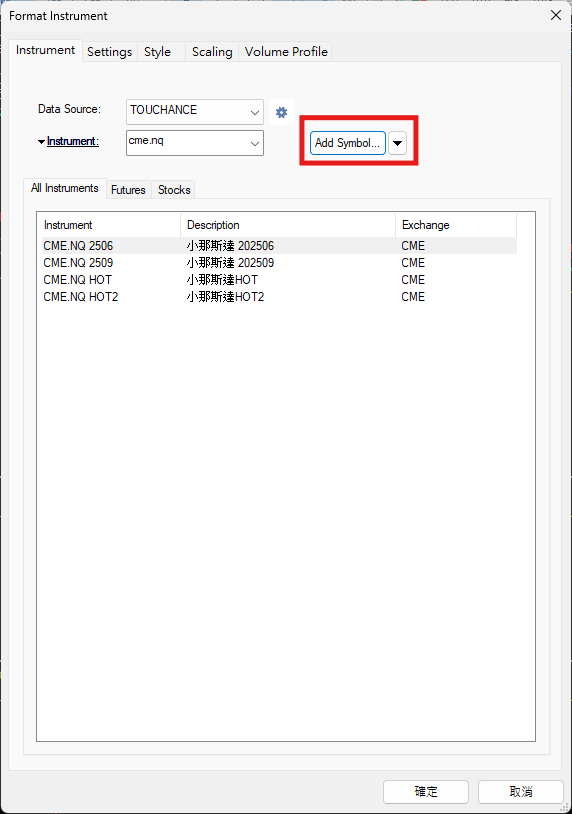Open the Volume Profile tab
572x814 pixels.
286,52
